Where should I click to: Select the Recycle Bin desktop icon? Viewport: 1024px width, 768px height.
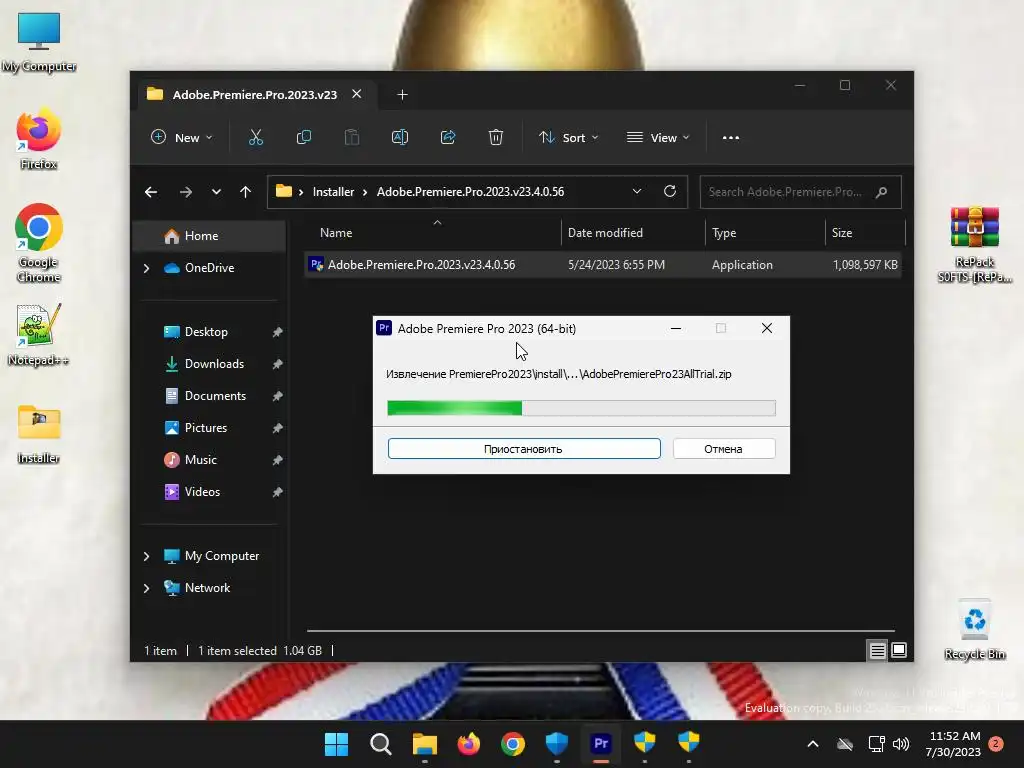point(975,629)
